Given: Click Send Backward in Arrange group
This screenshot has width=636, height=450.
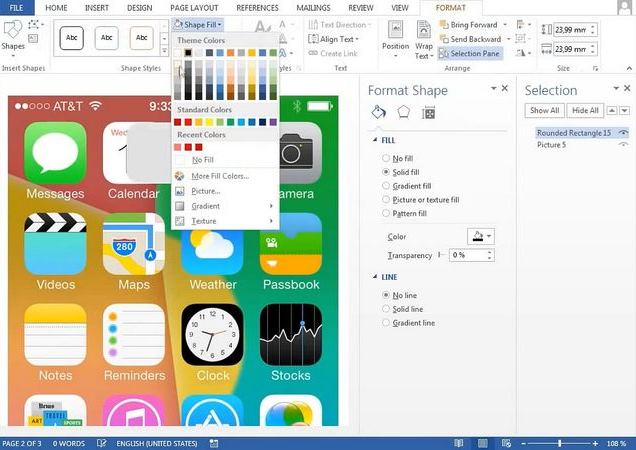Looking at the screenshot, I should (x=471, y=39).
